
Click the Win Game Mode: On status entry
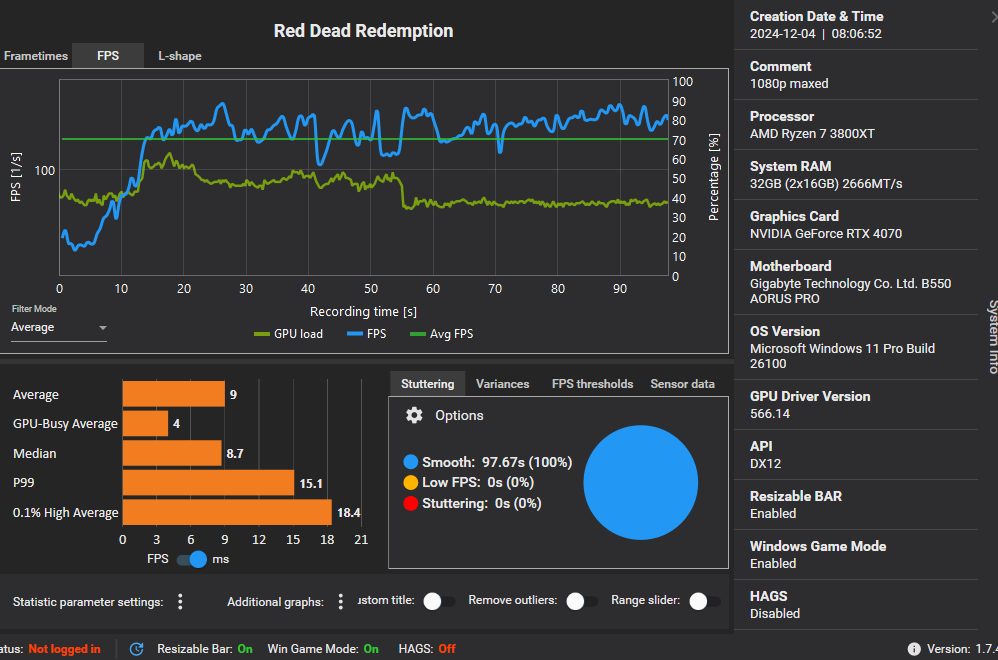(x=323, y=649)
